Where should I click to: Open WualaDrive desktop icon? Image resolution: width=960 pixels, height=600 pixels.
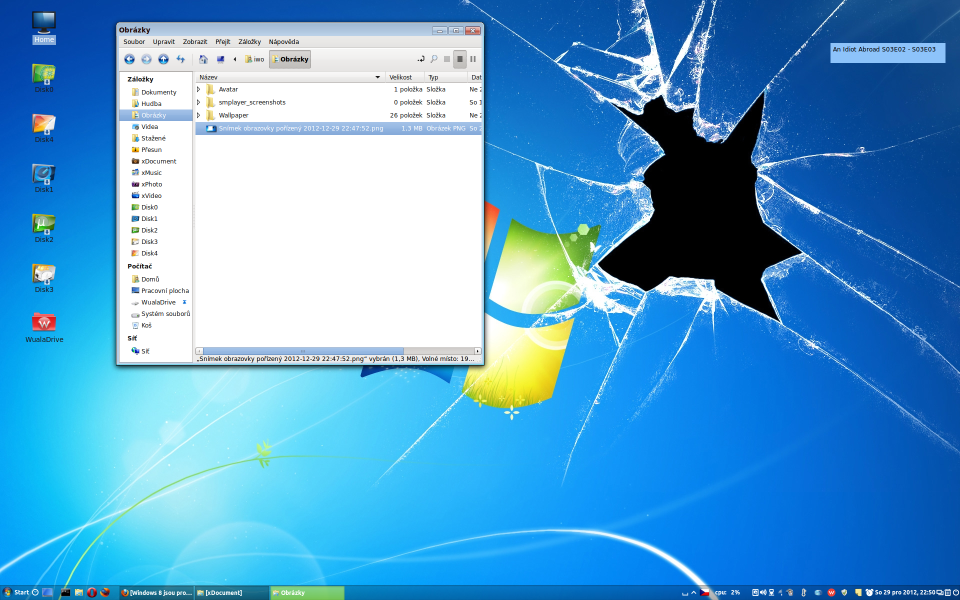click(x=44, y=328)
